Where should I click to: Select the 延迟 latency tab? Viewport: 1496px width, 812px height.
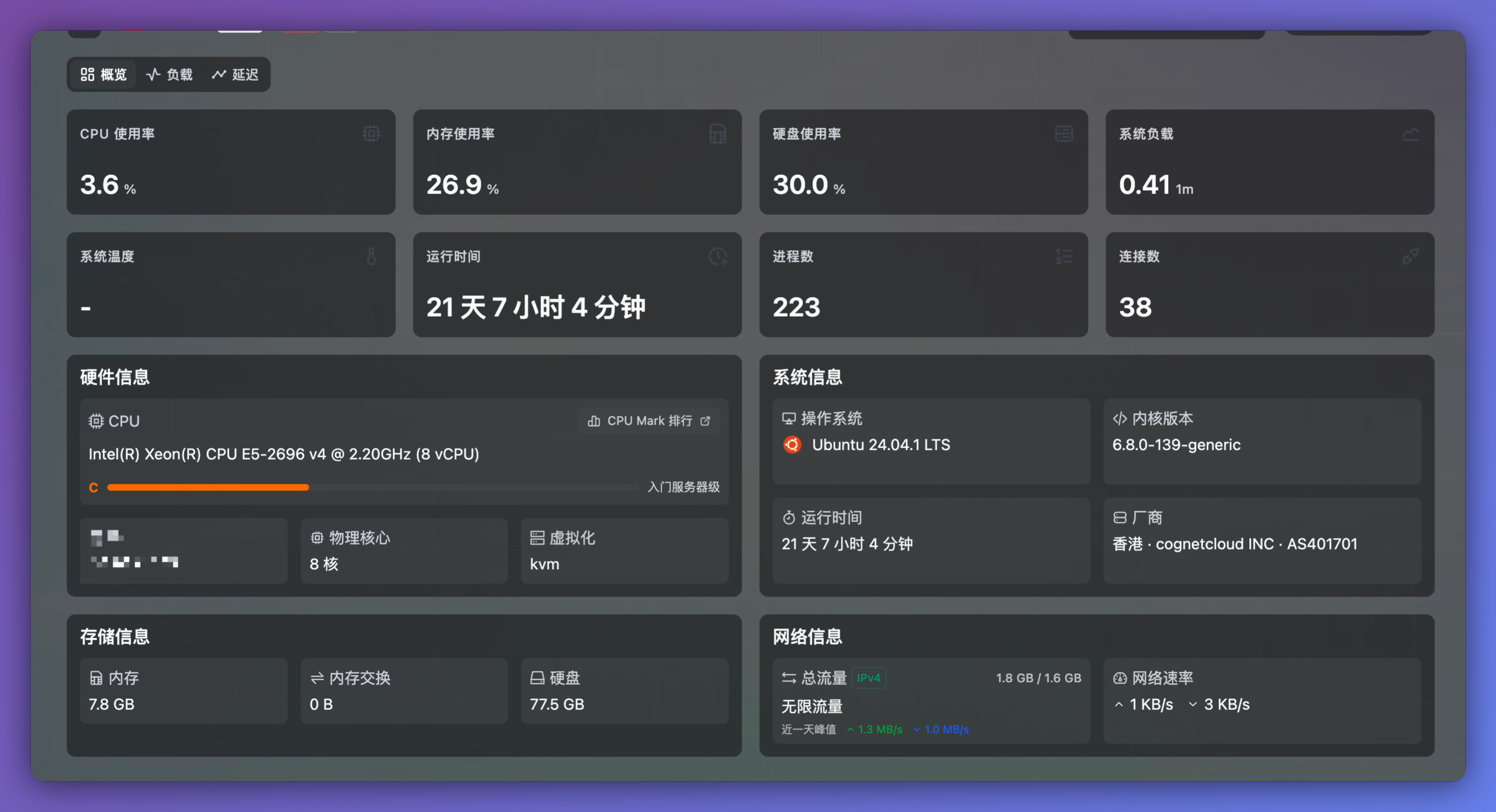[x=235, y=75]
